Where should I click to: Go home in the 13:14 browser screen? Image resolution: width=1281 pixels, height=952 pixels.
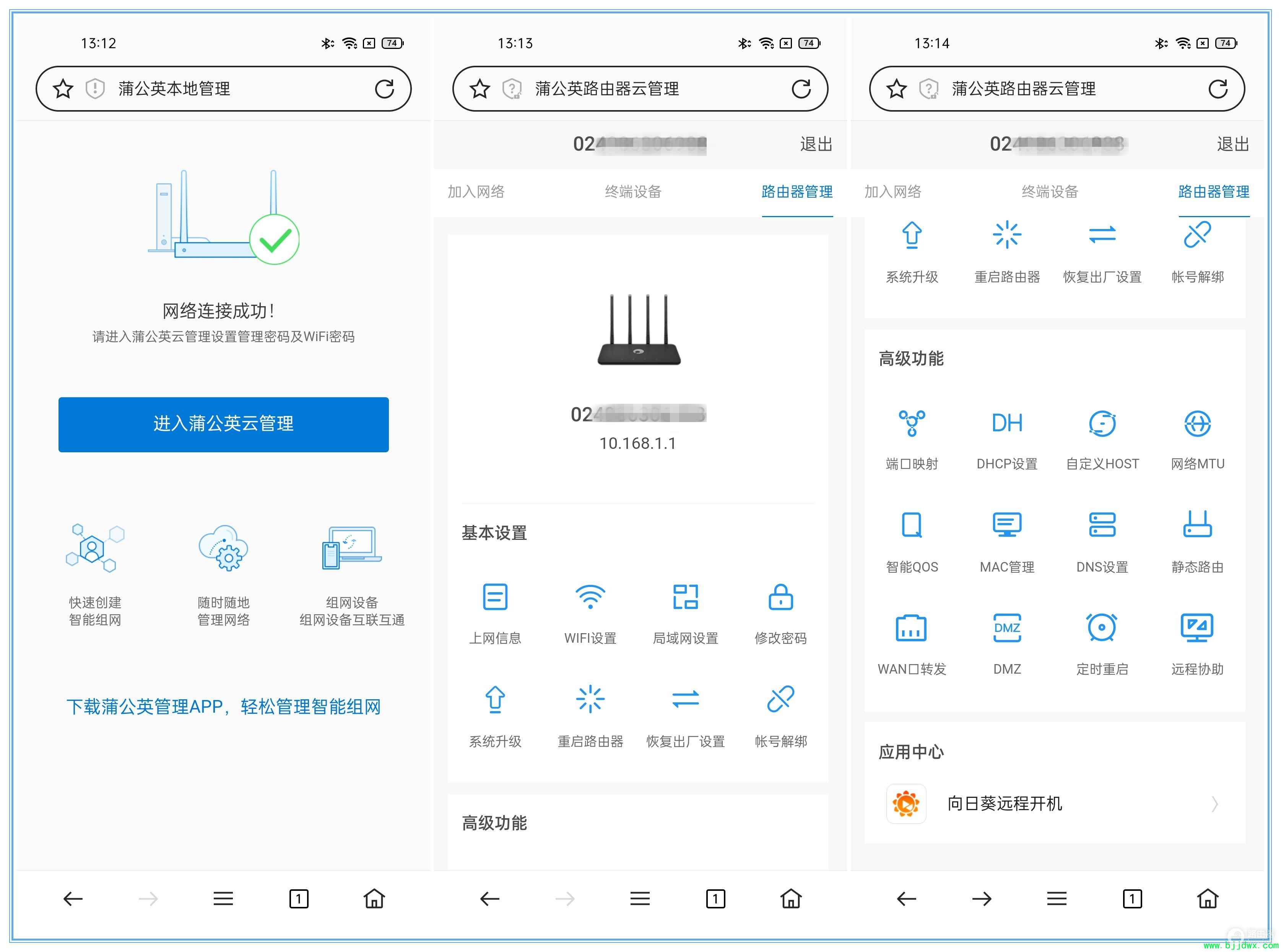(1207, 898)
